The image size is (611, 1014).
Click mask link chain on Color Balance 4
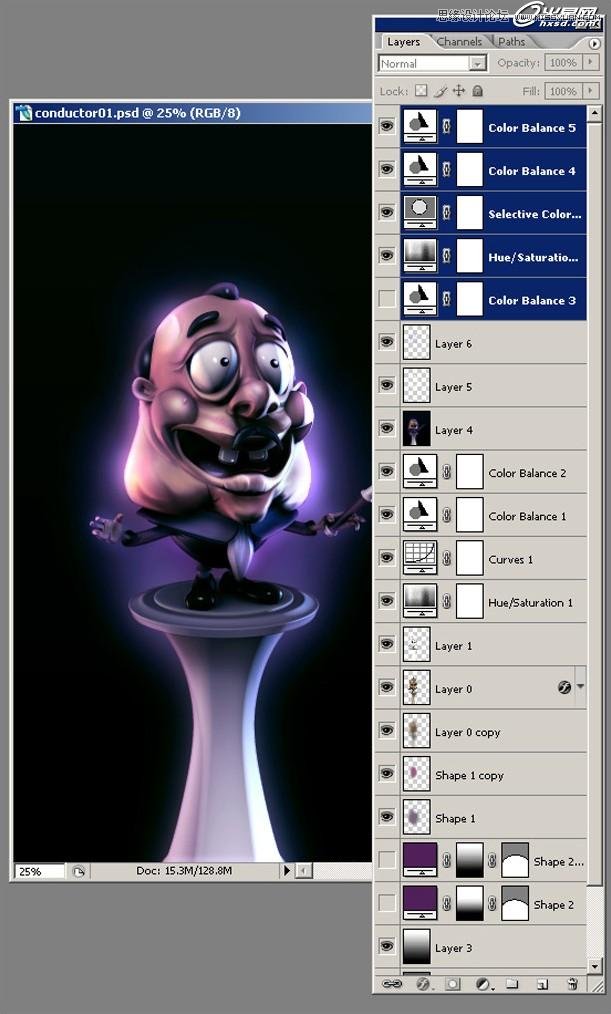(x=446, y=169)
